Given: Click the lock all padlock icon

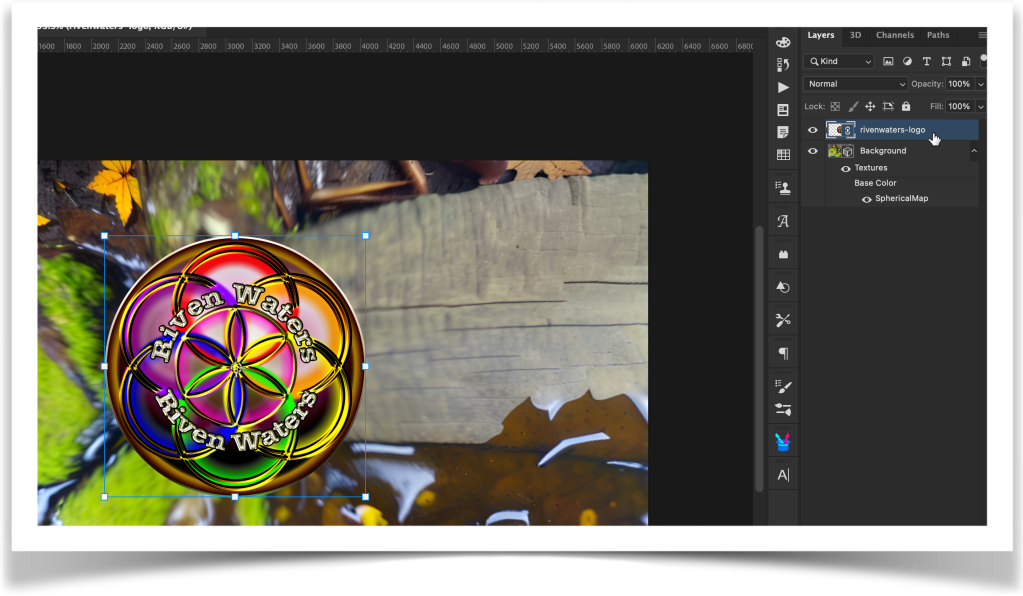Looking at the screenshot, I should tap(906, 106).
